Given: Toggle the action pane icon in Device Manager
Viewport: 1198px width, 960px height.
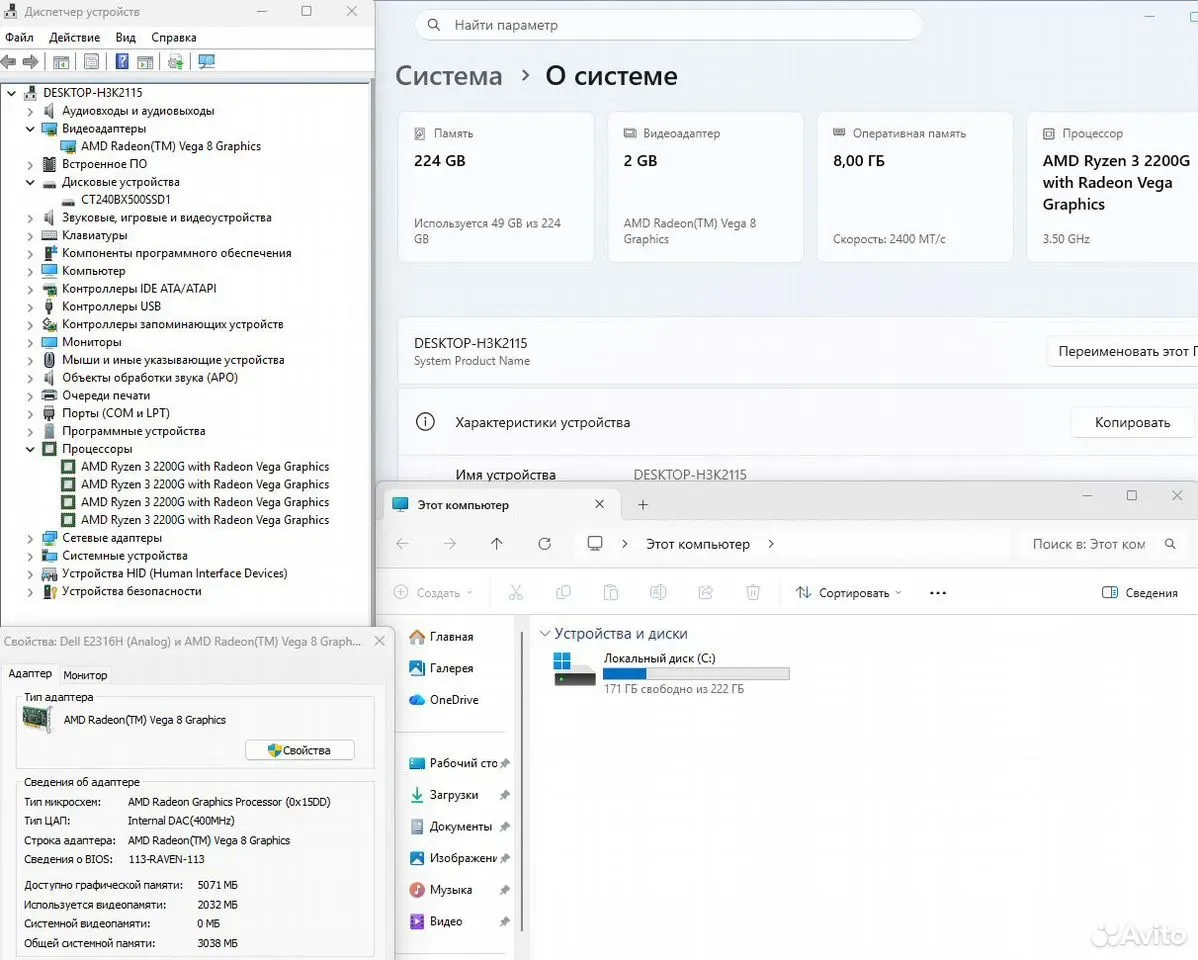Looking at the screenshot, I should pyautogui.click(x=145, y=62).
